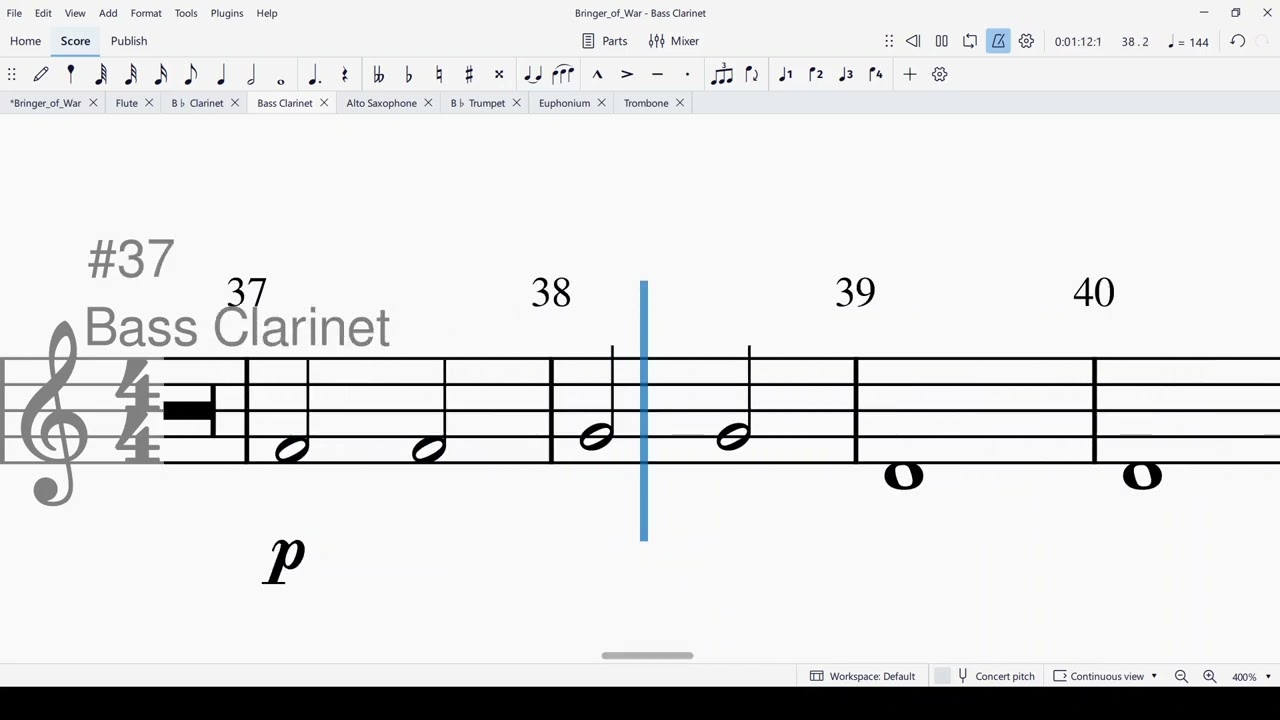Open playback settings gear
The height and width of the screenshot is (720, 1280).
pos(1026,41)
